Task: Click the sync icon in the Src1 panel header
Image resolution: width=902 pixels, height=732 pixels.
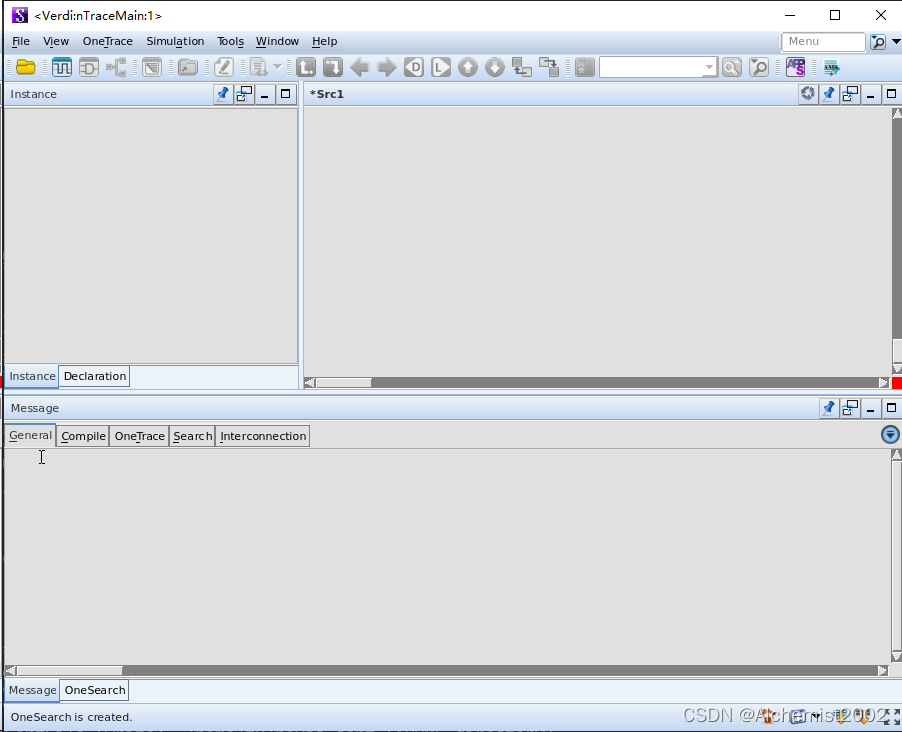Action: [808, 93]
